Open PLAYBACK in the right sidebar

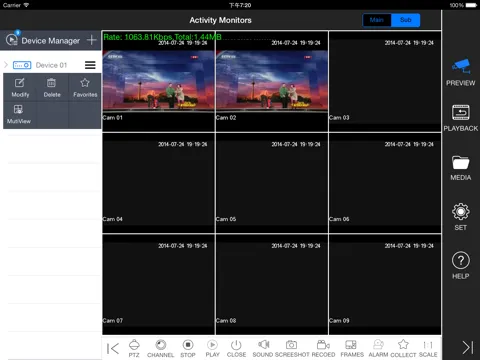coord(461,118)
